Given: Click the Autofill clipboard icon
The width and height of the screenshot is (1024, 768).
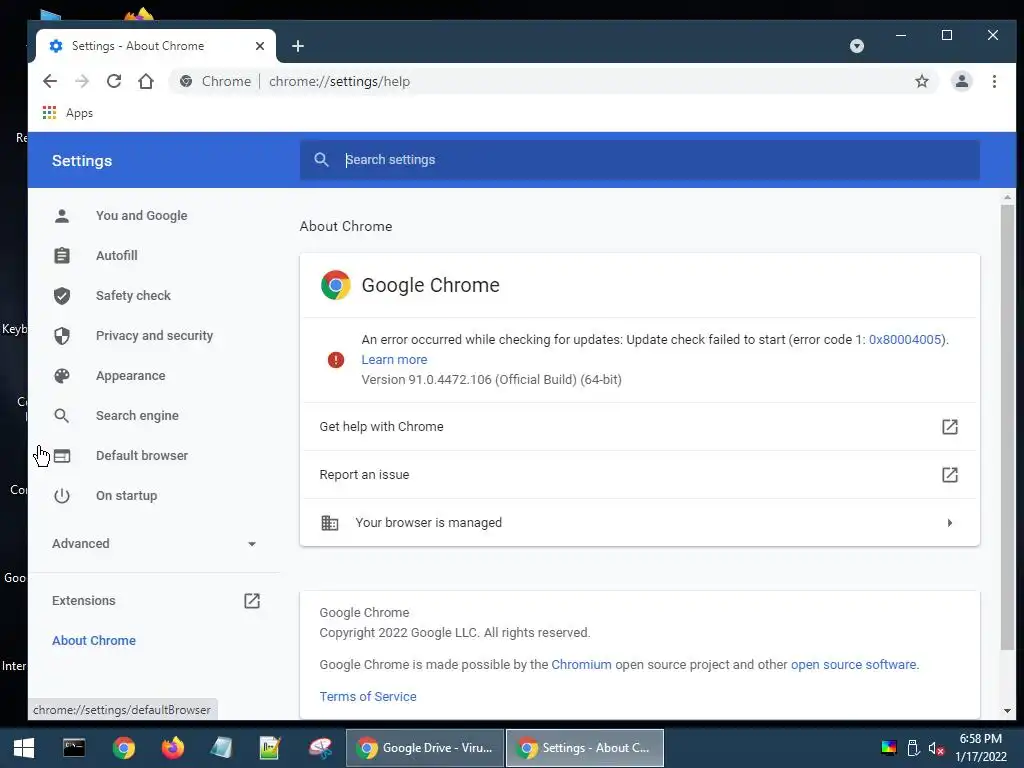Looking at the screenshot, I should point(62,255).
